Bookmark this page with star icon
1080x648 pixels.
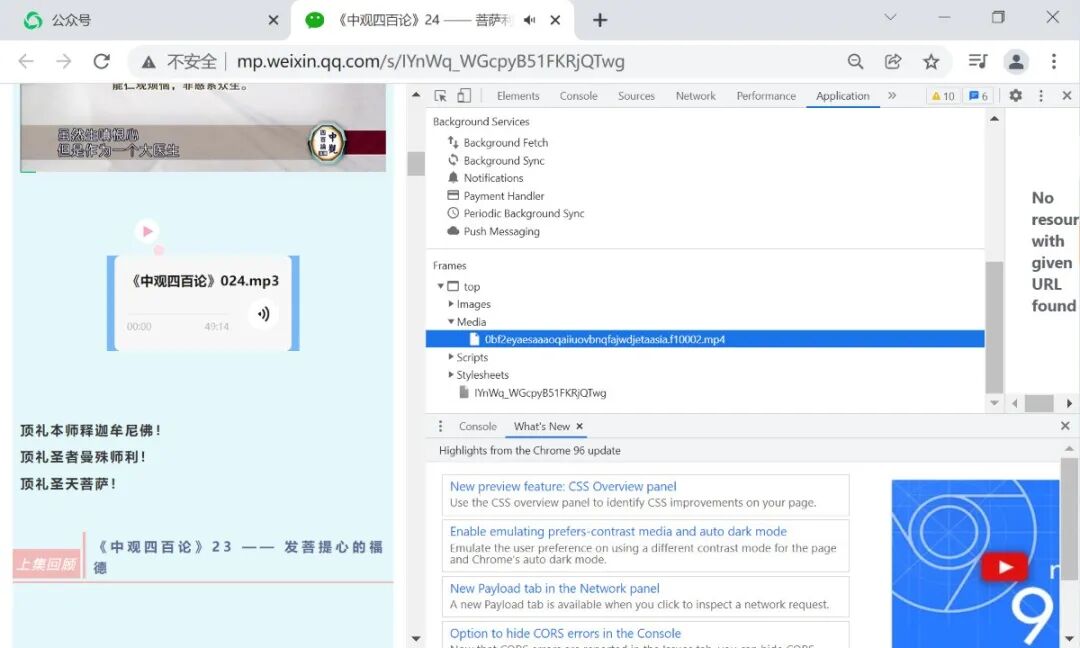click(931, 61)
